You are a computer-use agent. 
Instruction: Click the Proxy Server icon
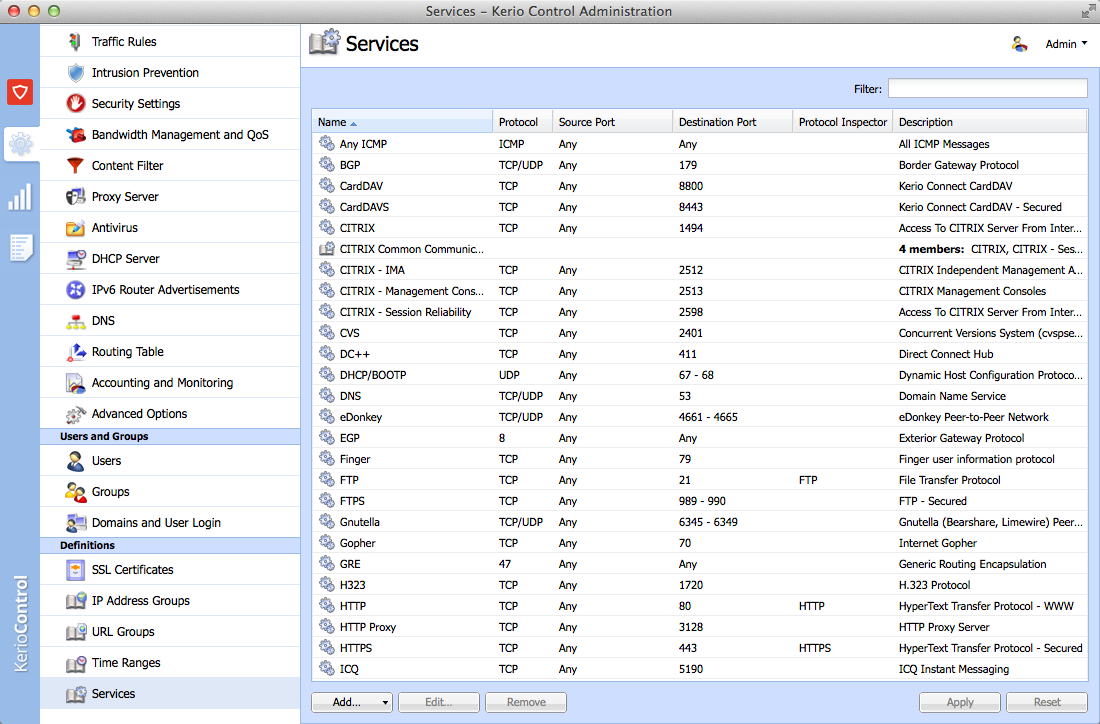click(x=75, y=196)
